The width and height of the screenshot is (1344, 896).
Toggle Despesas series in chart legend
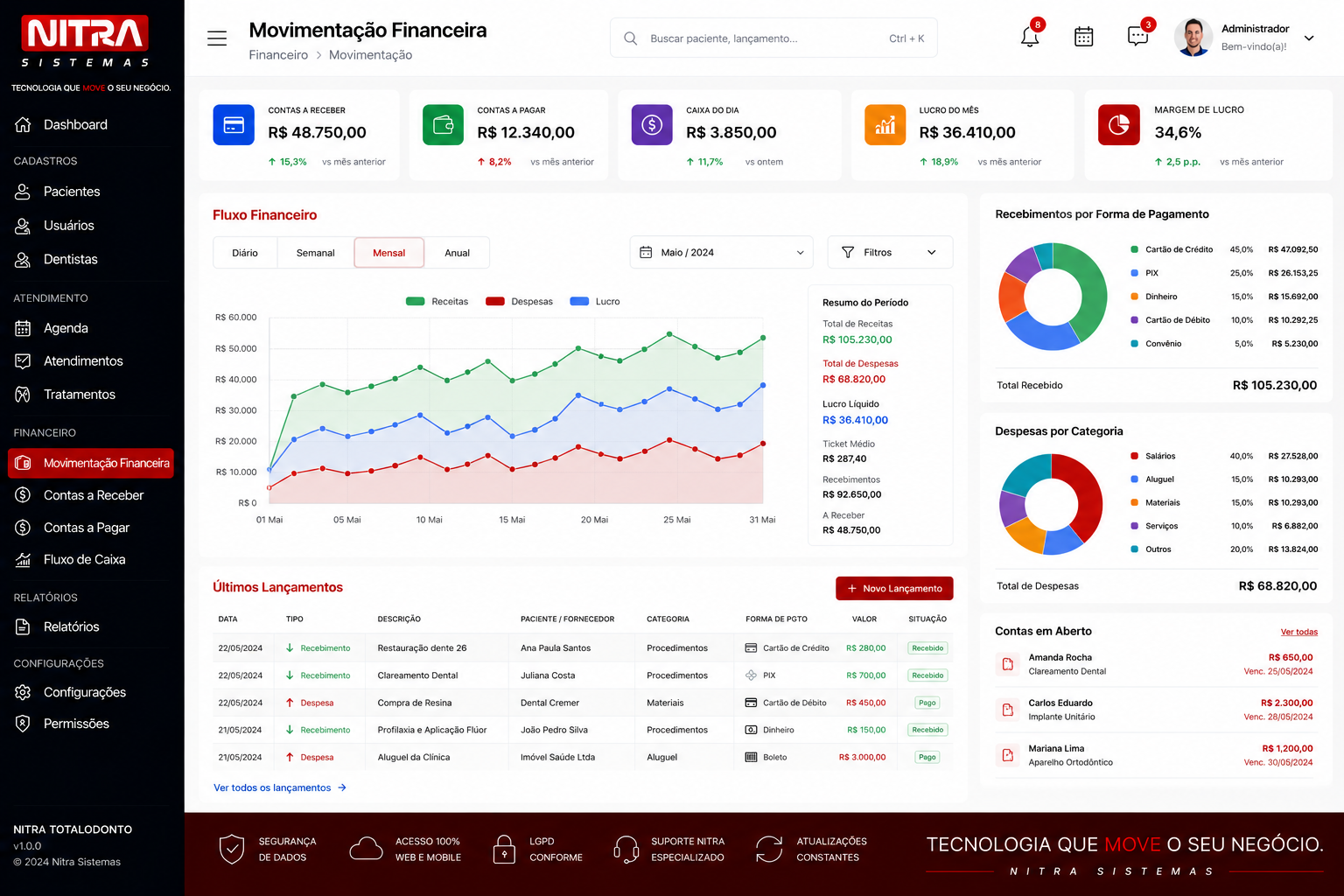(519, 301)
